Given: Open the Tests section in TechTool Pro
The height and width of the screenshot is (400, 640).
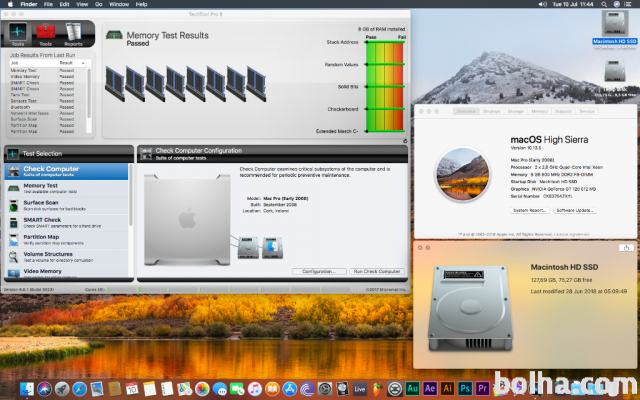Looking at the screenshot, I should (x=18, y=34).
